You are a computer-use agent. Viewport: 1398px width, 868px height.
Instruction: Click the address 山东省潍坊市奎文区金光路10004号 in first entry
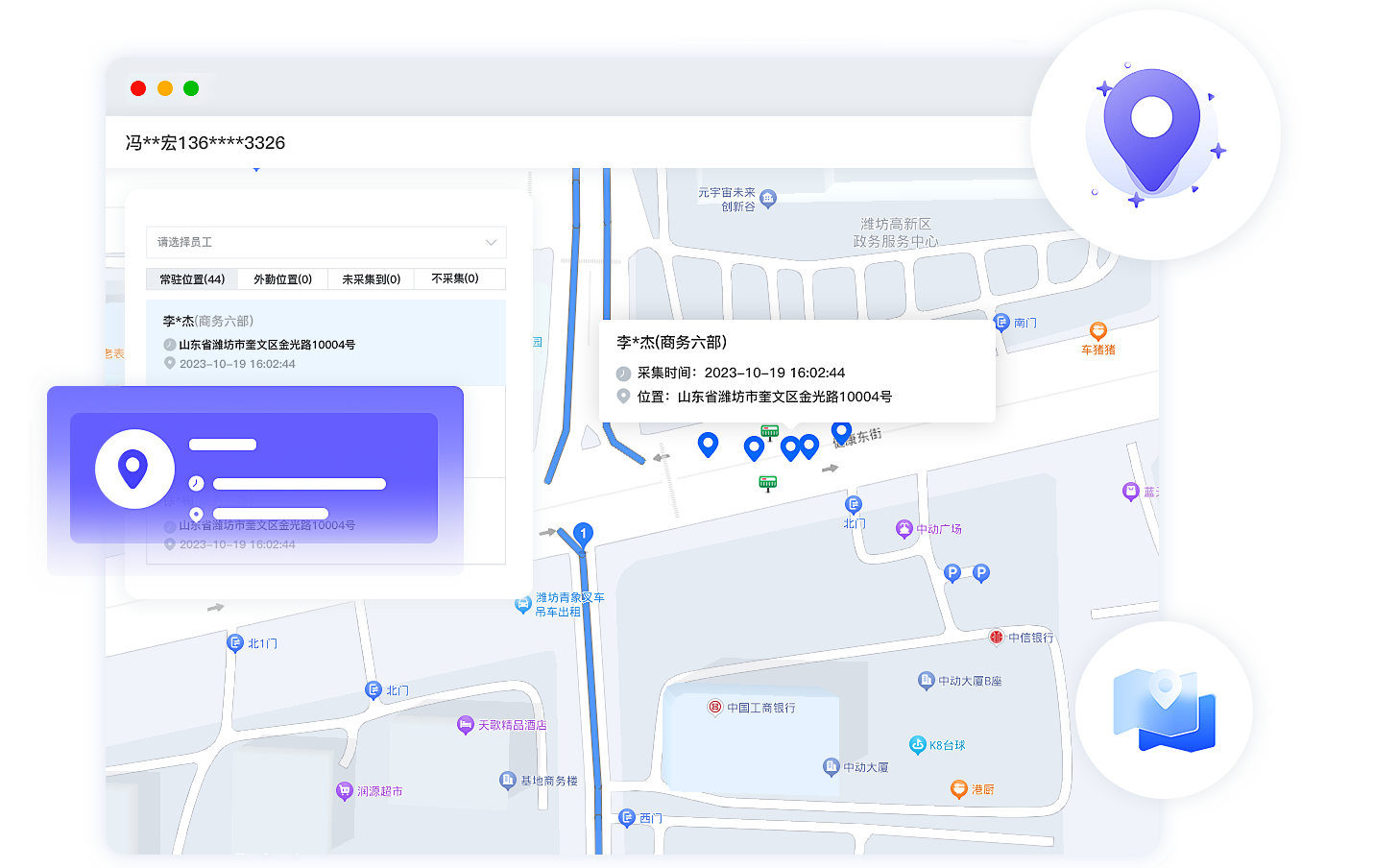(267, 345)
